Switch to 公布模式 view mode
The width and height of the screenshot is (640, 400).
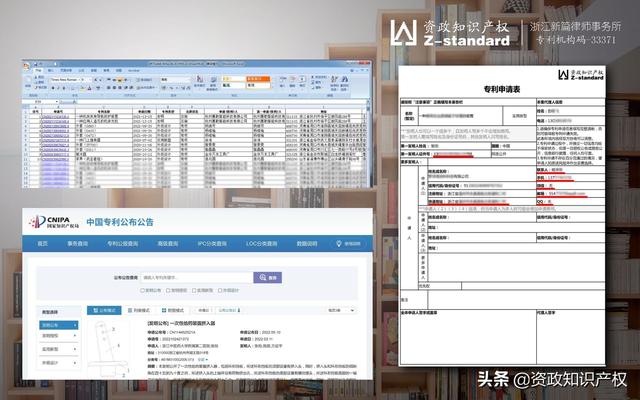(104, 310)
